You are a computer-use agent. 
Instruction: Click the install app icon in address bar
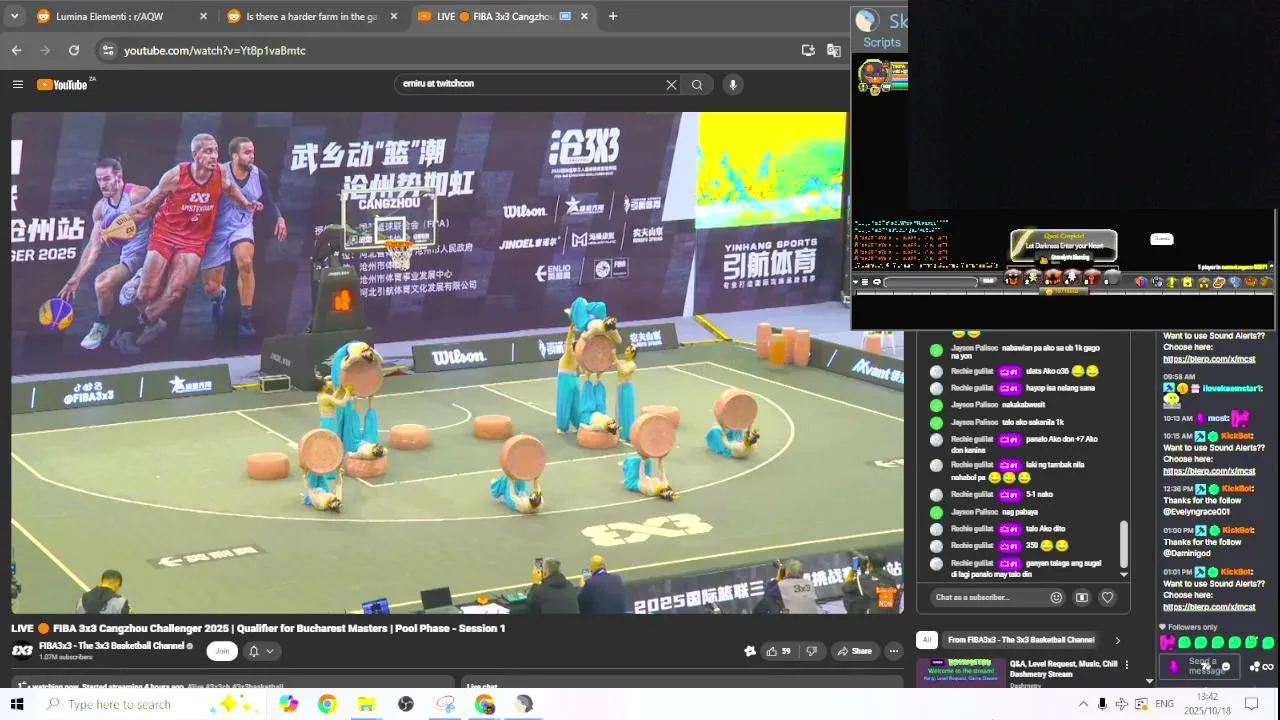[808, 50]
